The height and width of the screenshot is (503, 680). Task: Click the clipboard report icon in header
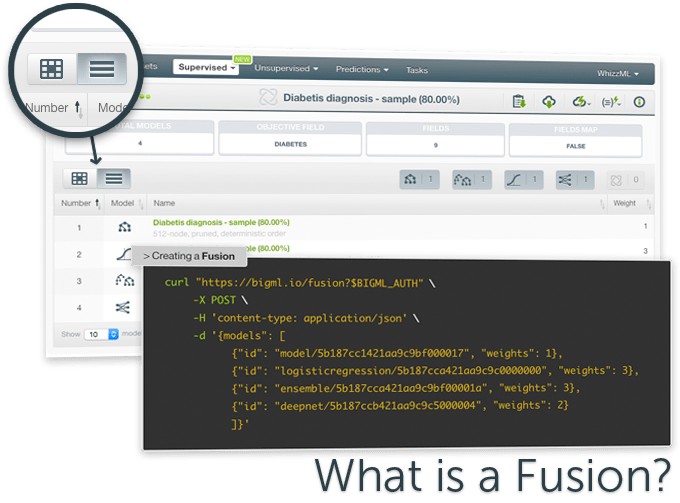click(519, 100)
